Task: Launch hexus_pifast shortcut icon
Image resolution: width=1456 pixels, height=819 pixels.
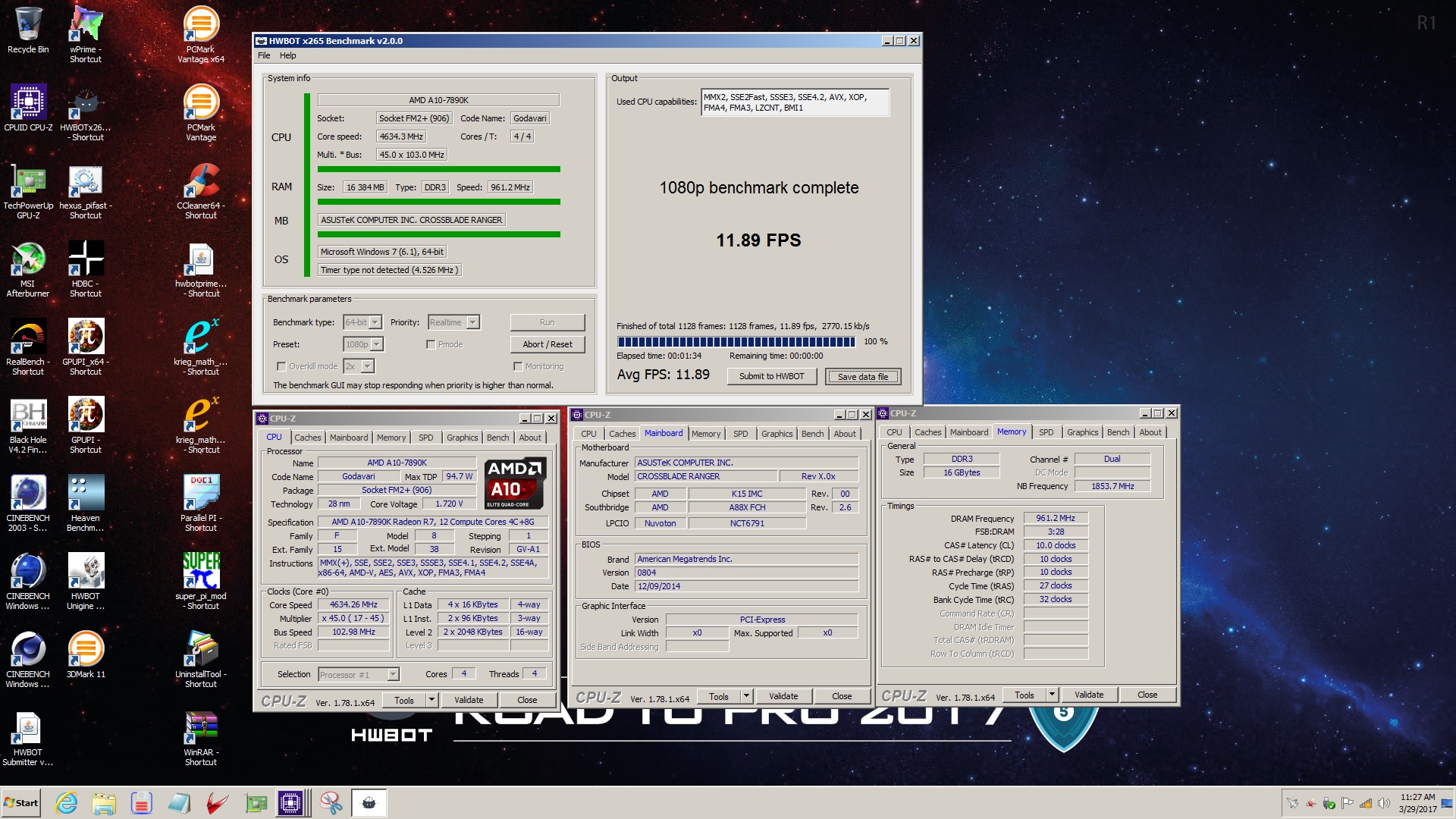Action: pyautogui.click(x=86, y=191)
